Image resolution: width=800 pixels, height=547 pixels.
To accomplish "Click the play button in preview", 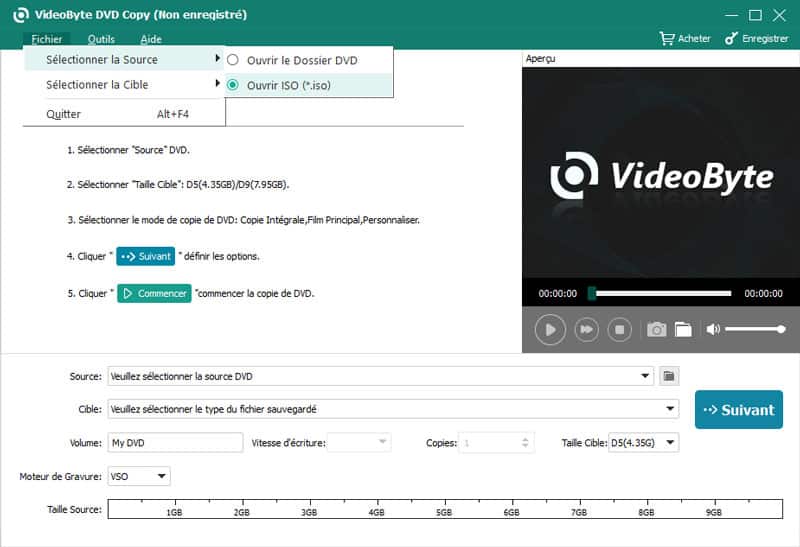I will (x=550, y=329).
